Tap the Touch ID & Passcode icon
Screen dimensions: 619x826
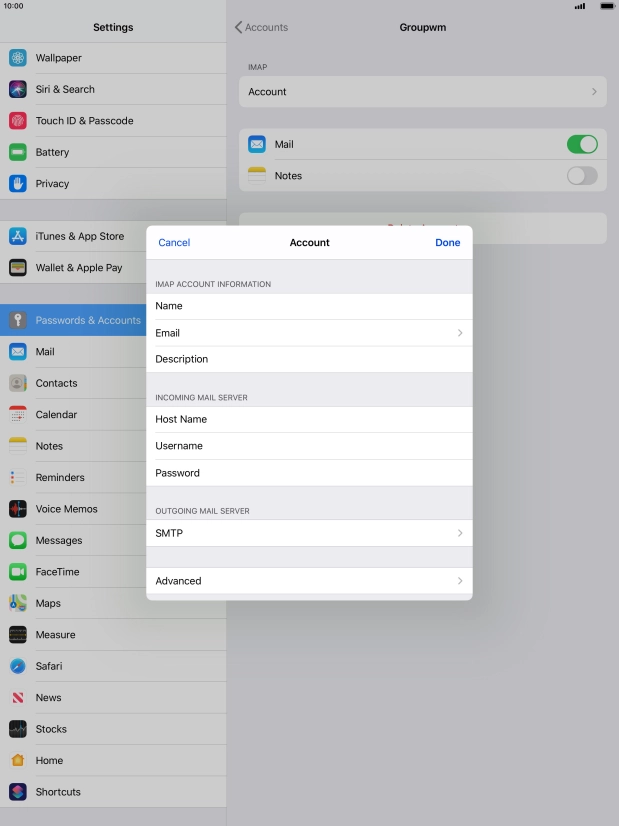click(x=18, y=121)
